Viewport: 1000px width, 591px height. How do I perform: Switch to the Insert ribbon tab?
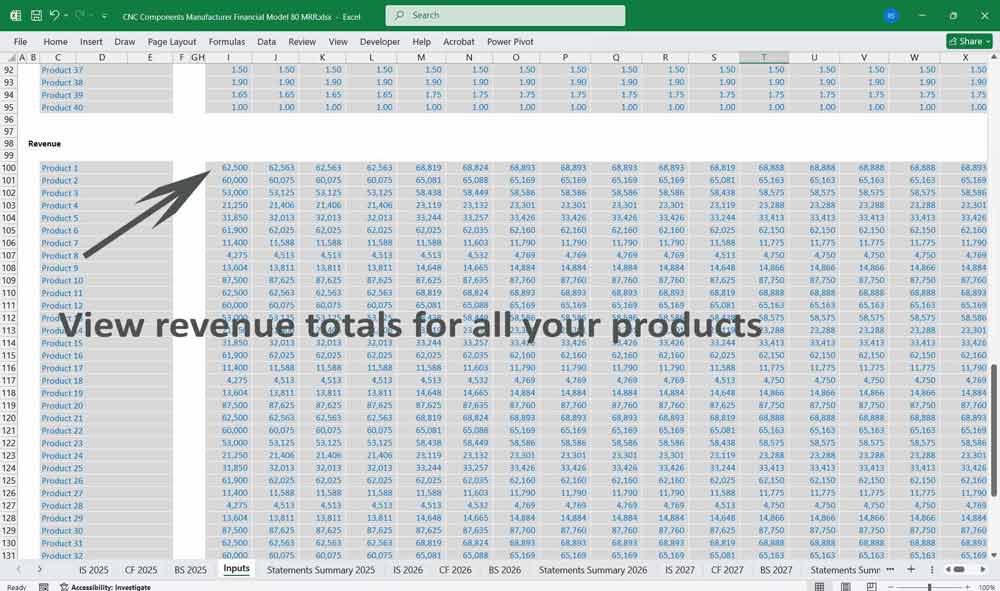[x=91, y=41]
